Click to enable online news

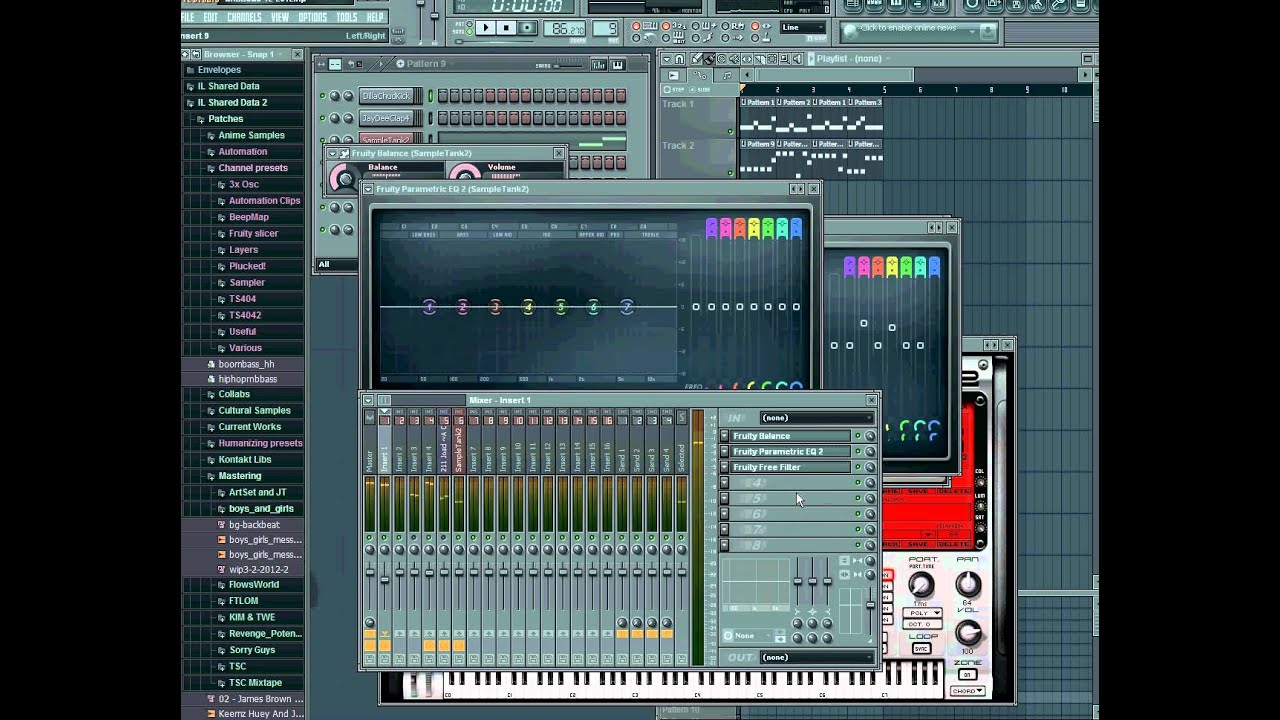(x=908, y=30)
